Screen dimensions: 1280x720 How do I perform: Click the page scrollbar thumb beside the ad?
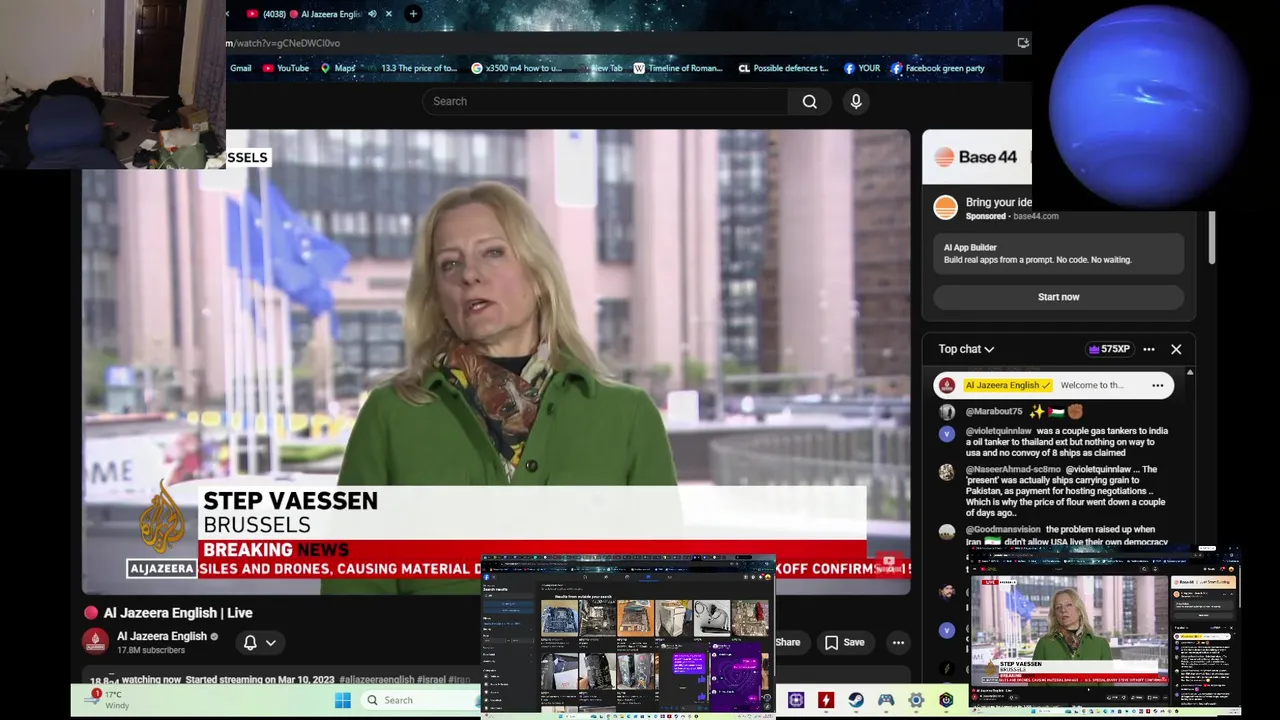(1212, 238)
